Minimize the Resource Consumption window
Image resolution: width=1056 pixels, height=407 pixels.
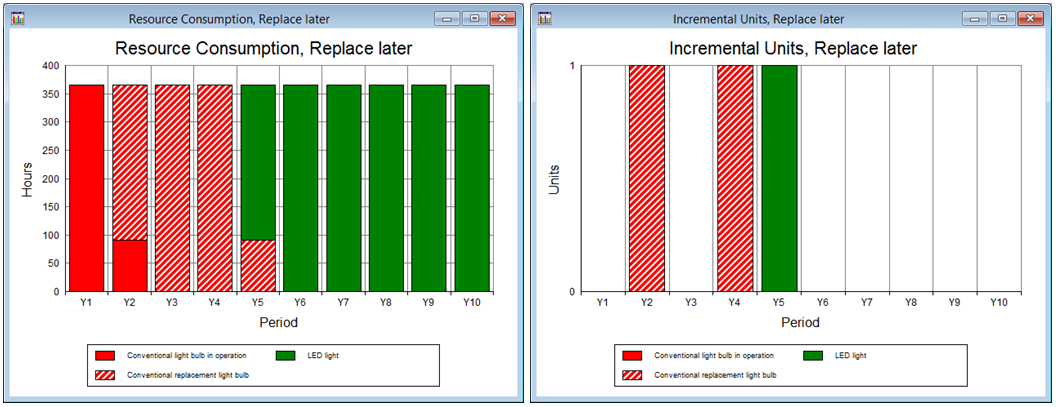[x=447, y=20]
